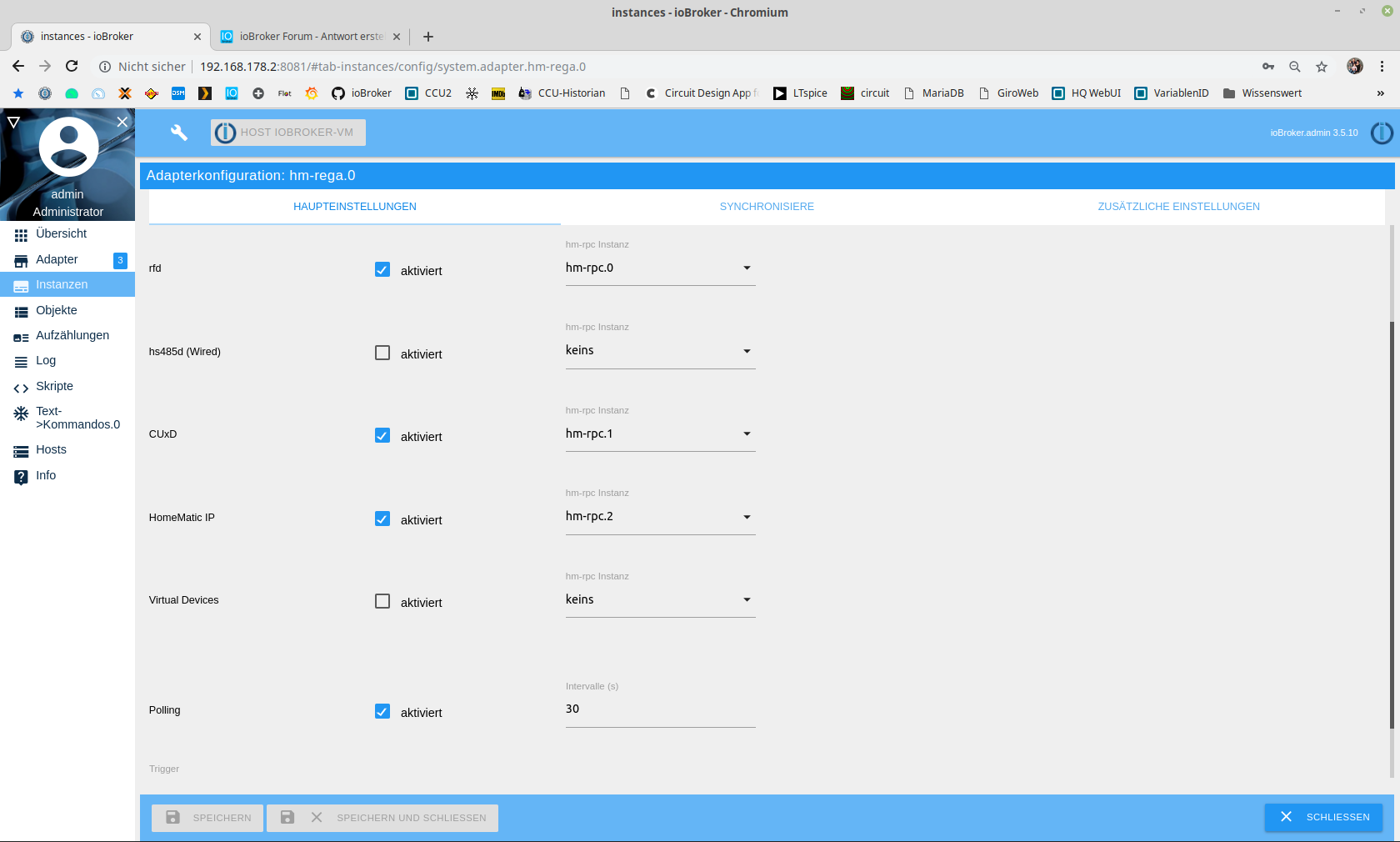Disable the rfd aktiviert checkbox
The width and height of the screenshot is (1400, 842).
[x=382, y=269]
